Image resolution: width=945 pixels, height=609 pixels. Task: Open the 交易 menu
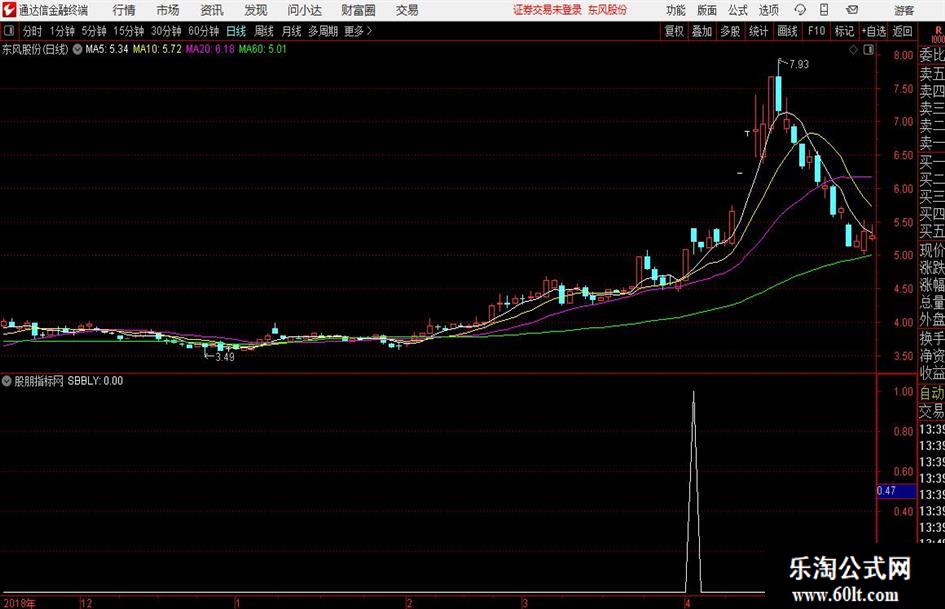pos(407,10)
